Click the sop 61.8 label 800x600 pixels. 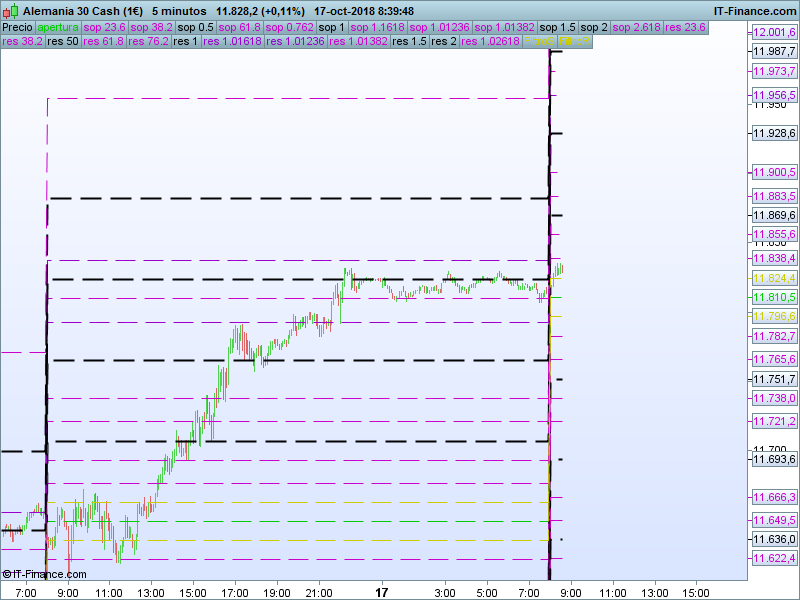click(x=239, y=27)
